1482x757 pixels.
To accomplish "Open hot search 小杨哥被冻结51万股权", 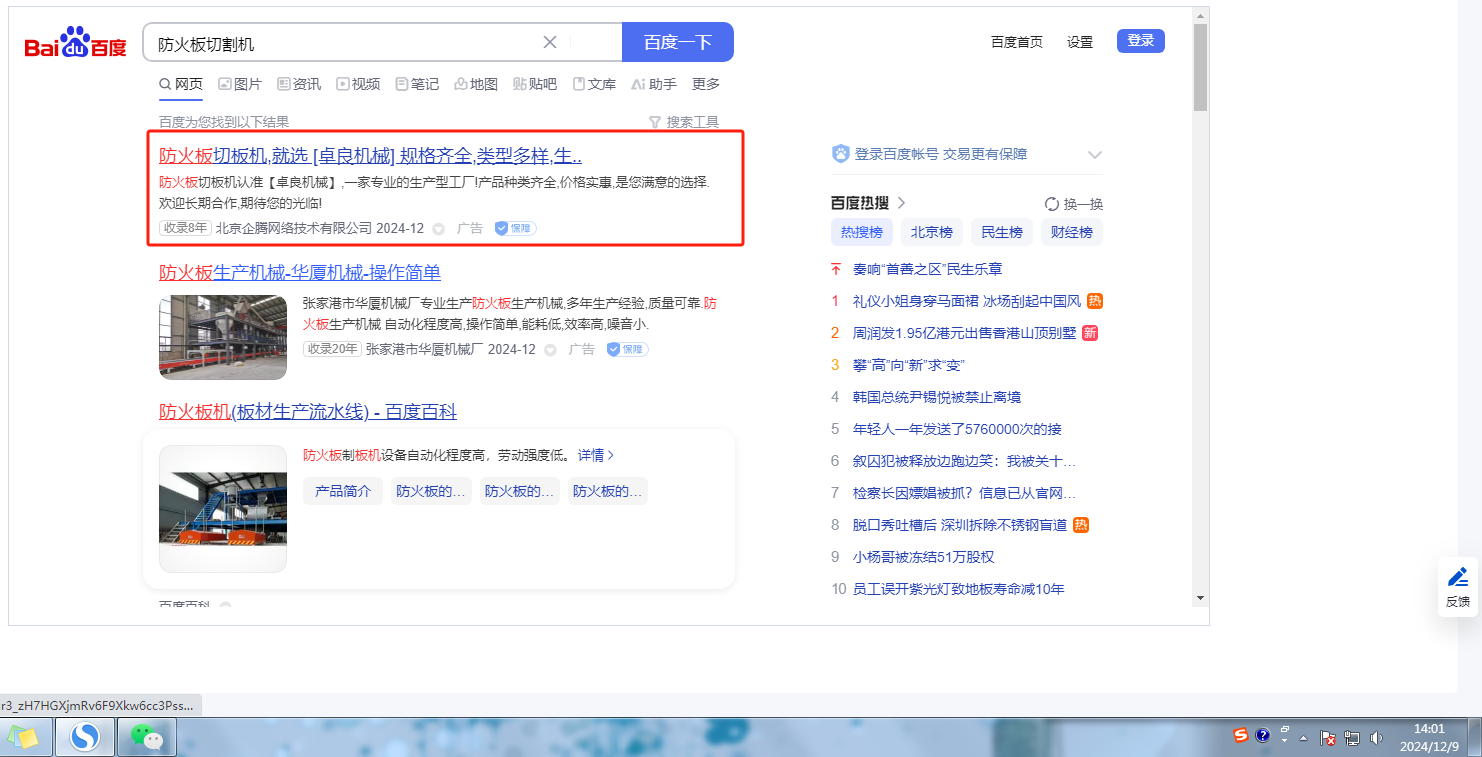I will (x=924, y=557).
